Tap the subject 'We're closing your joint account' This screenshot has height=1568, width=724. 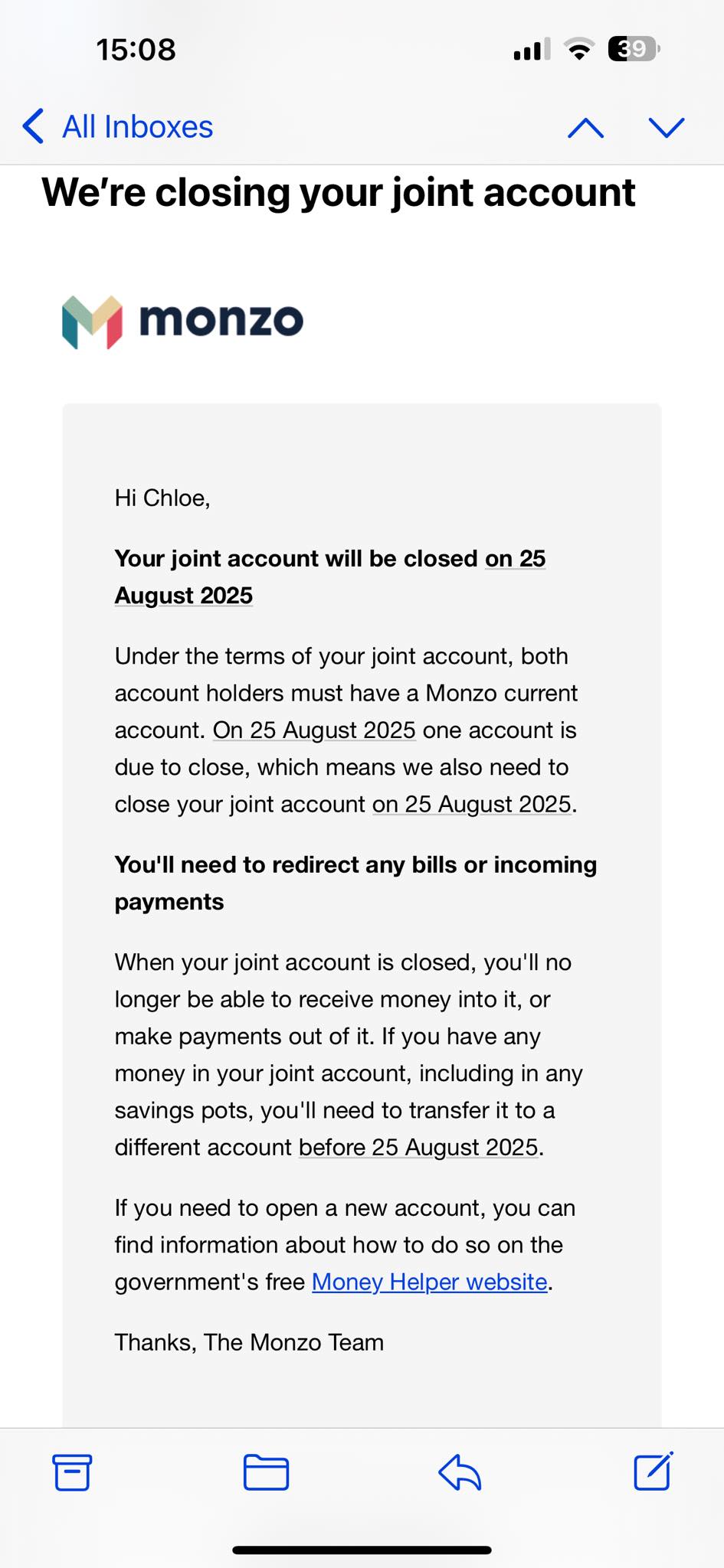pos(339,192)
